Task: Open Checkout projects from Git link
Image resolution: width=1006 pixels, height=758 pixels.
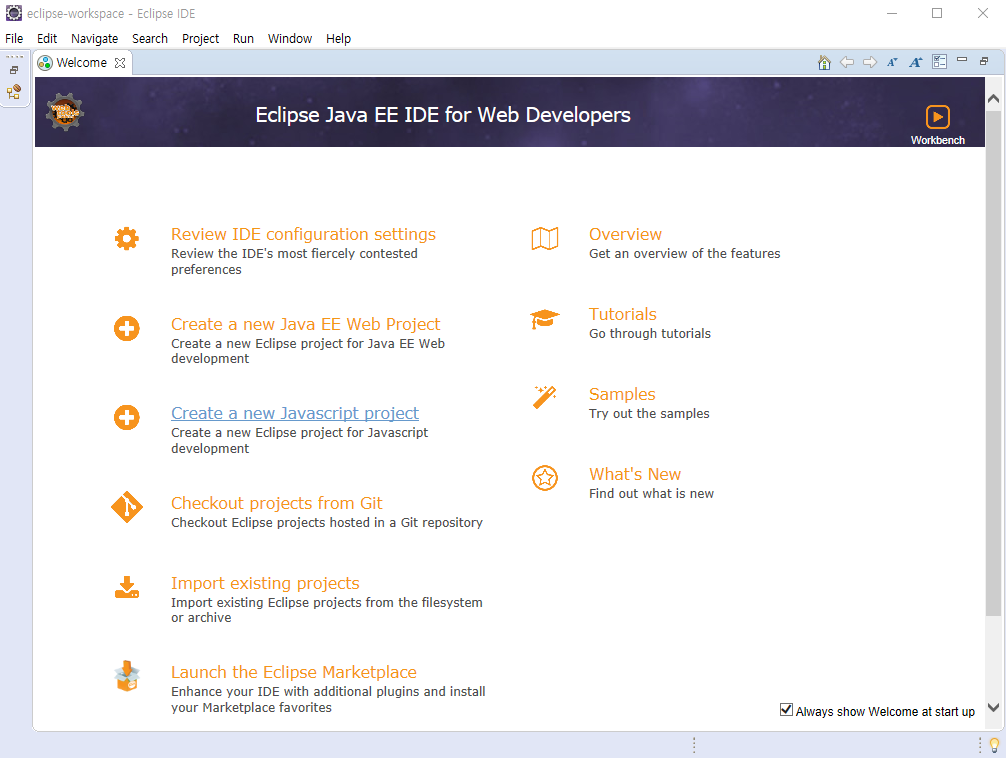Action: tap(277, 503)
